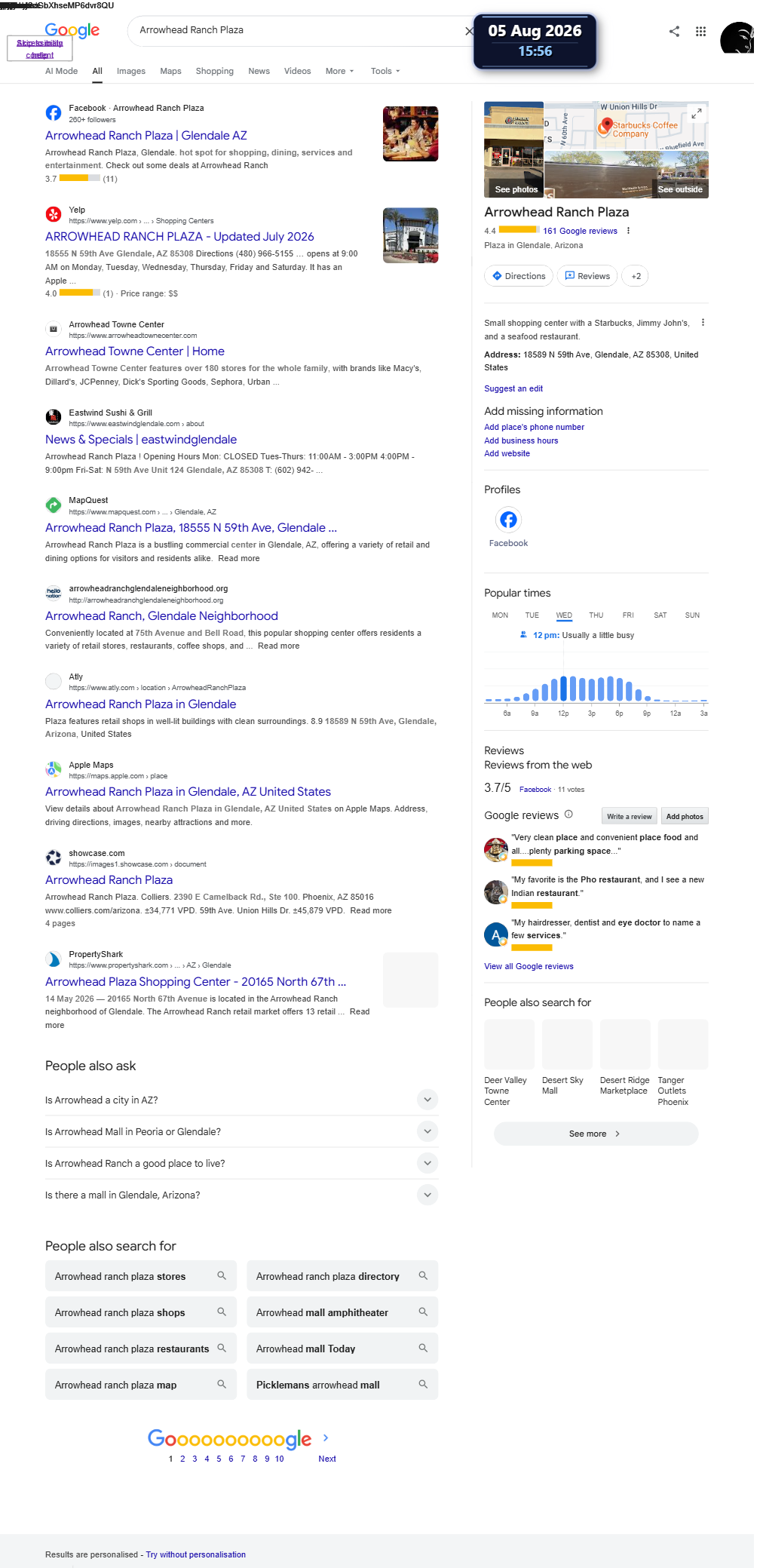
Task: Open Tanger Outlets Phoenix card
Action: click(x=683, y=1063)
